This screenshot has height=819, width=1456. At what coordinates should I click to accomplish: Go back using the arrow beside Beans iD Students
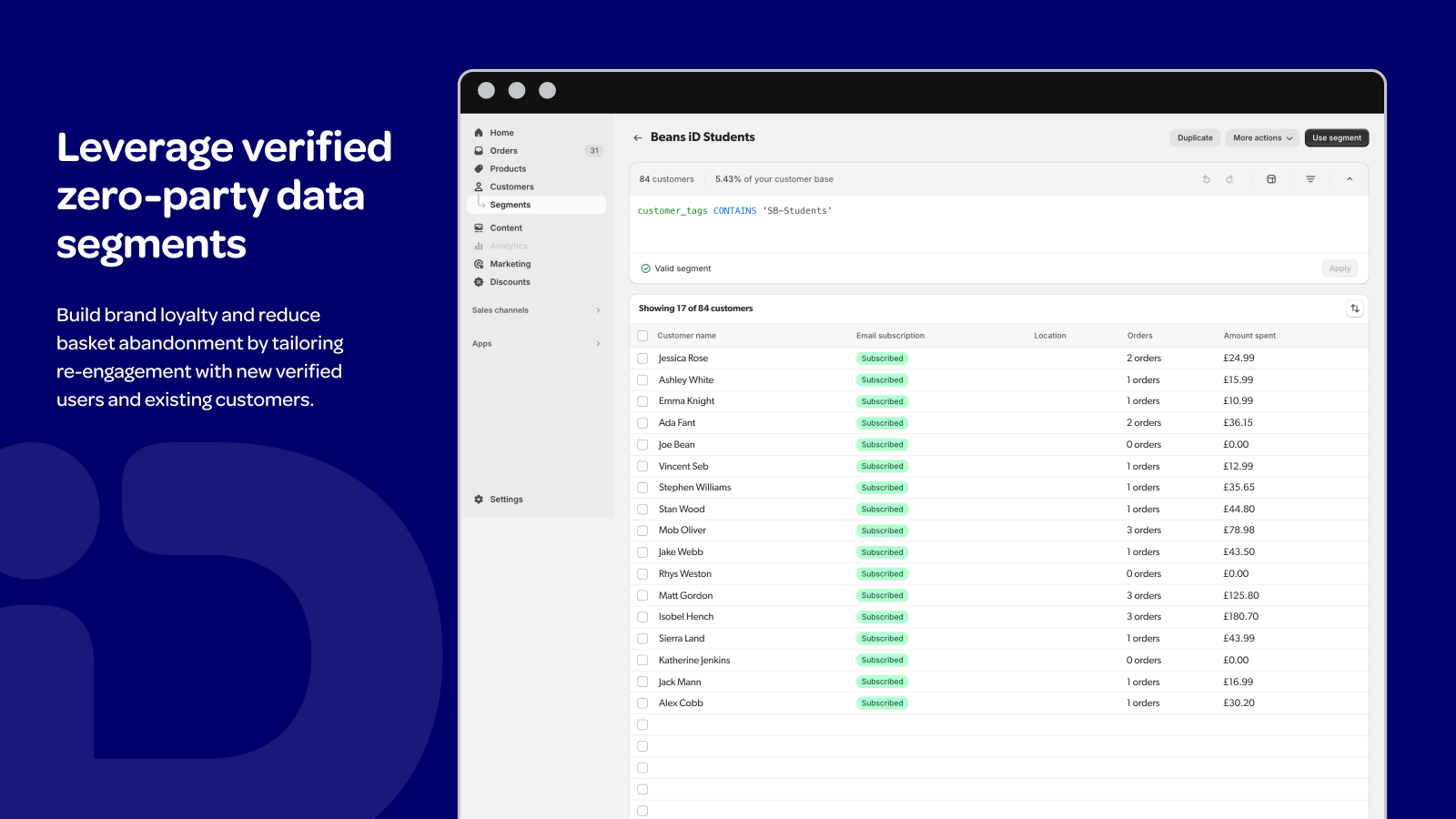click(x=637, y=136)
